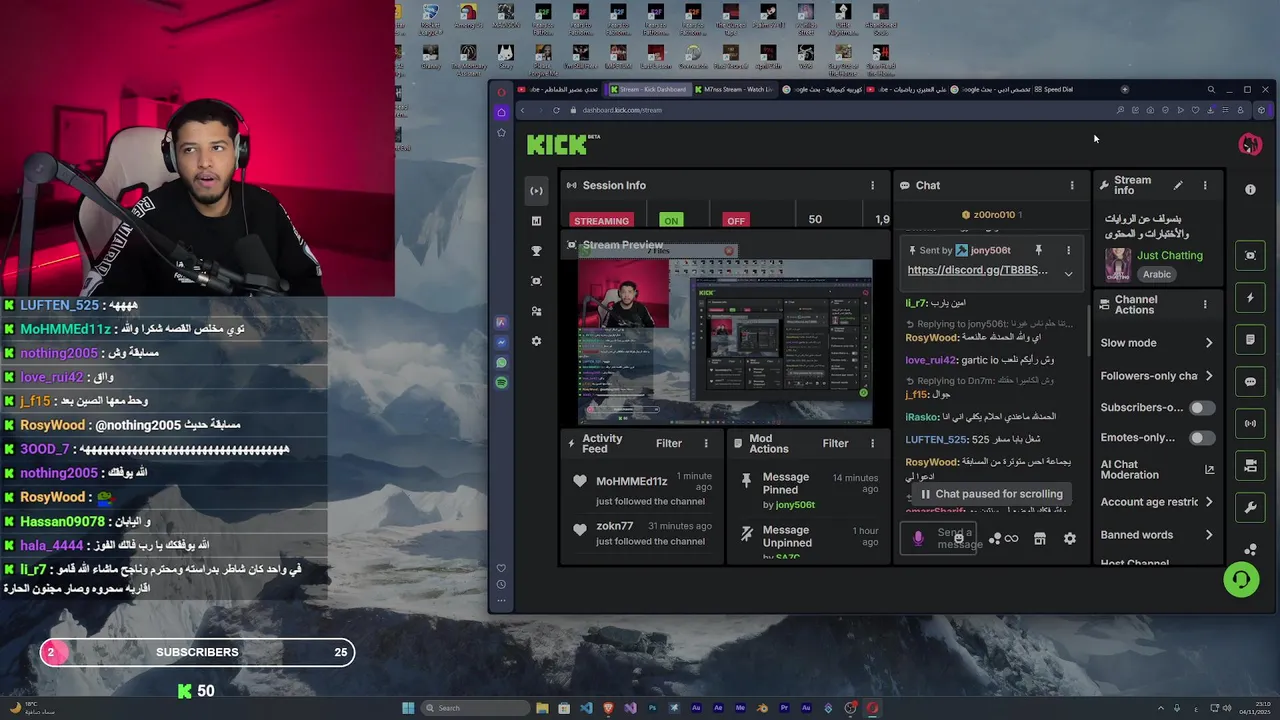
Task: Open Chat panel three-dot menu
Action: (1072, 185)
